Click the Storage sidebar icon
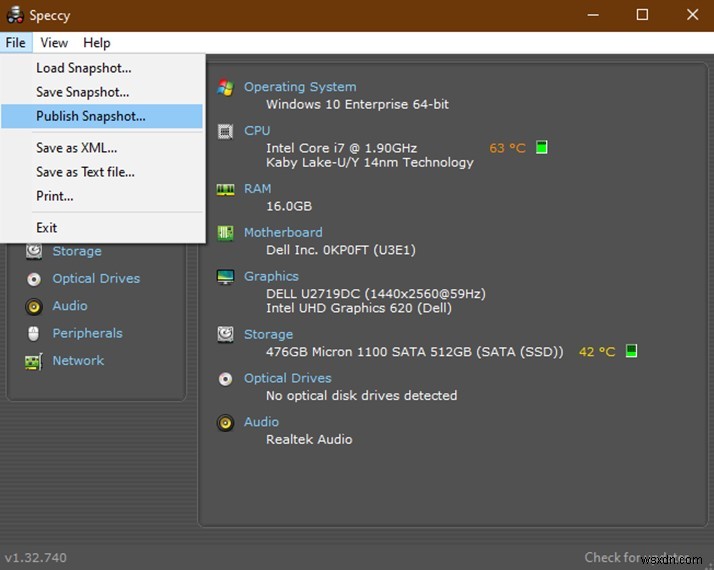This screenshot has height=570, width=714. coord(34,251)
